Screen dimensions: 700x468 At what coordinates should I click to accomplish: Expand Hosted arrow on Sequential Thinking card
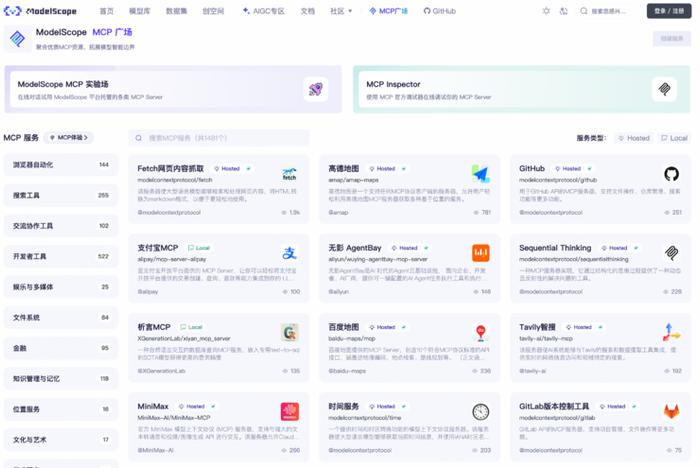point(636,248)
